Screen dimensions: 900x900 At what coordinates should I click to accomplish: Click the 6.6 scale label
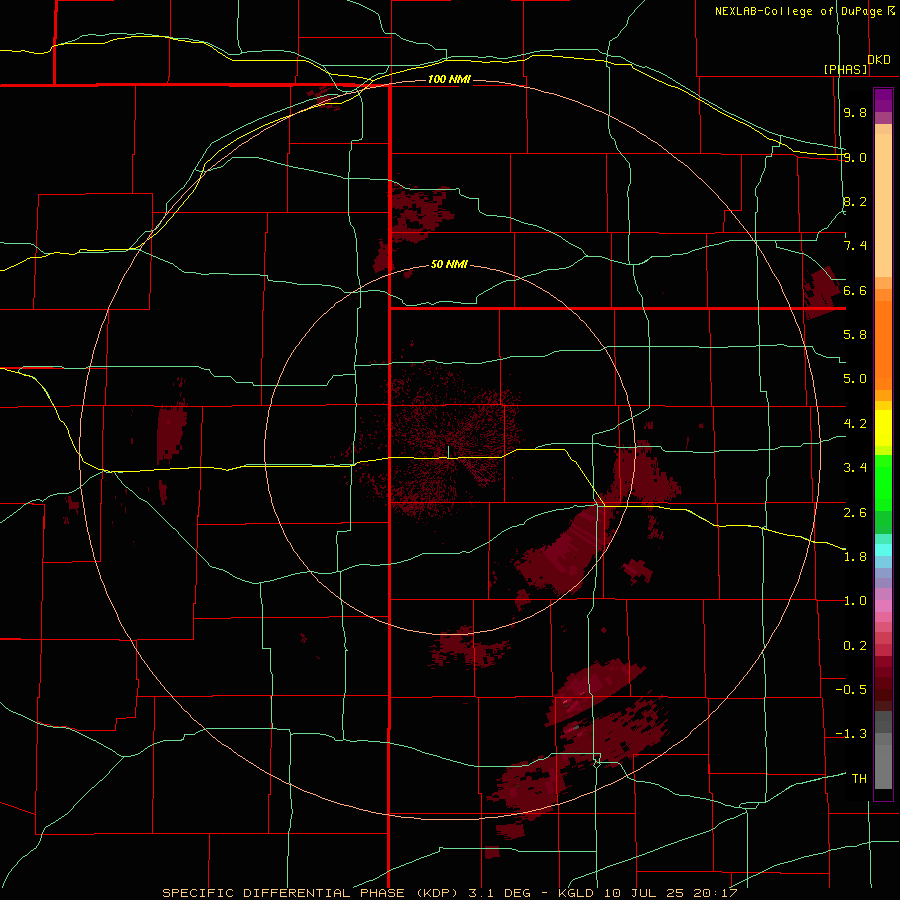pyautogui.click(x=855, y=290)
